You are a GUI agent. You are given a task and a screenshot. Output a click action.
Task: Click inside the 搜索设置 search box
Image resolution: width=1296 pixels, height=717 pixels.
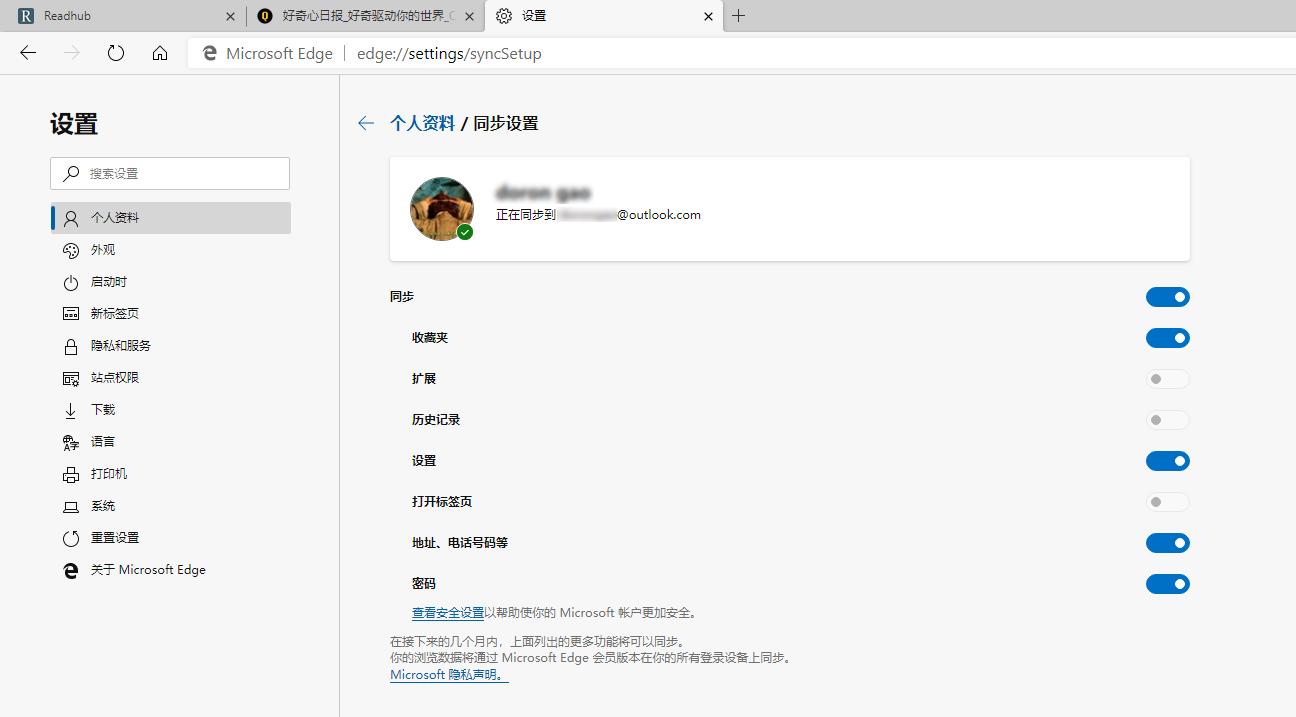point(170,173)
